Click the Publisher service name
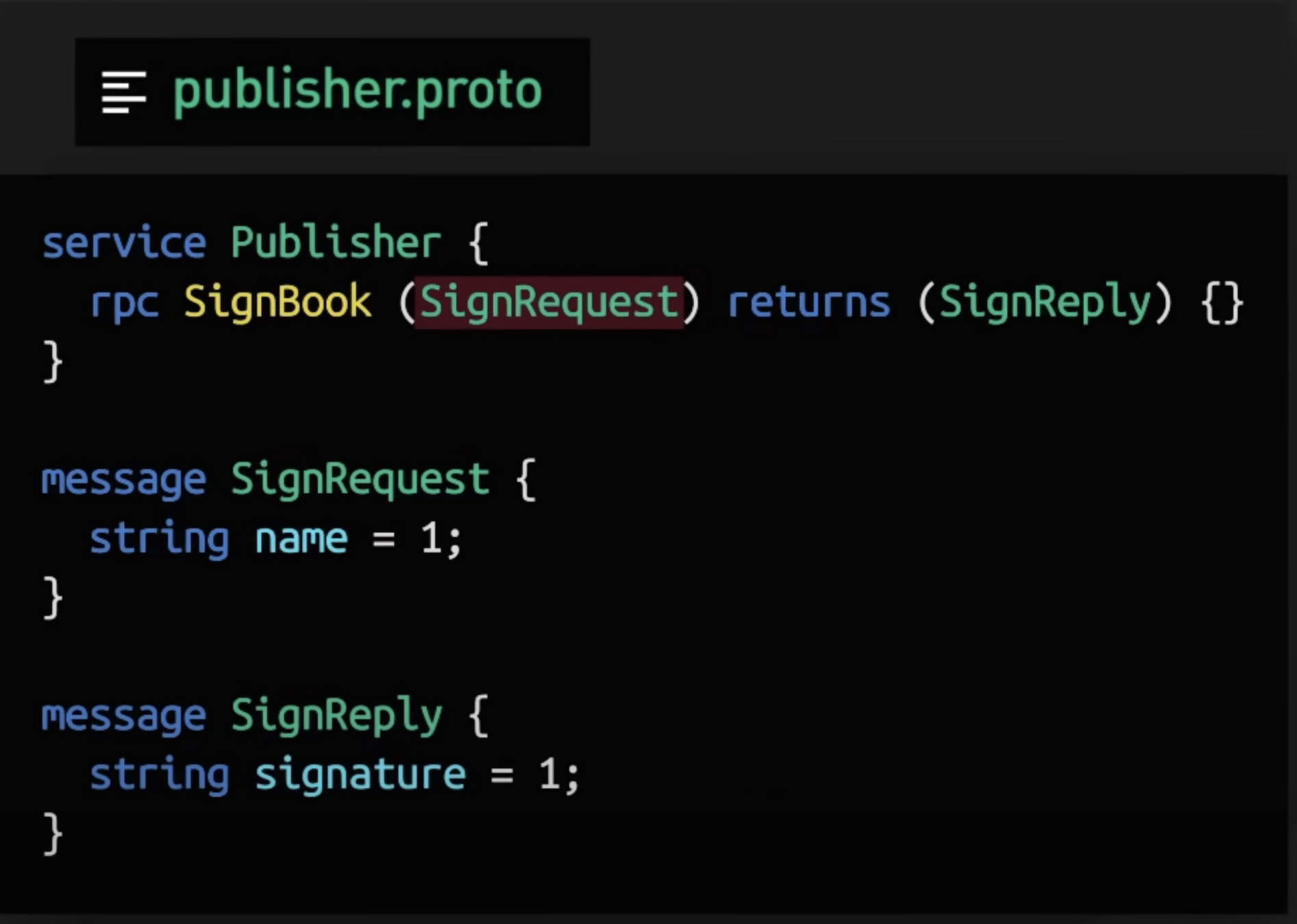This screenshot has width=1297, height=924. click(x=335, y=243)
